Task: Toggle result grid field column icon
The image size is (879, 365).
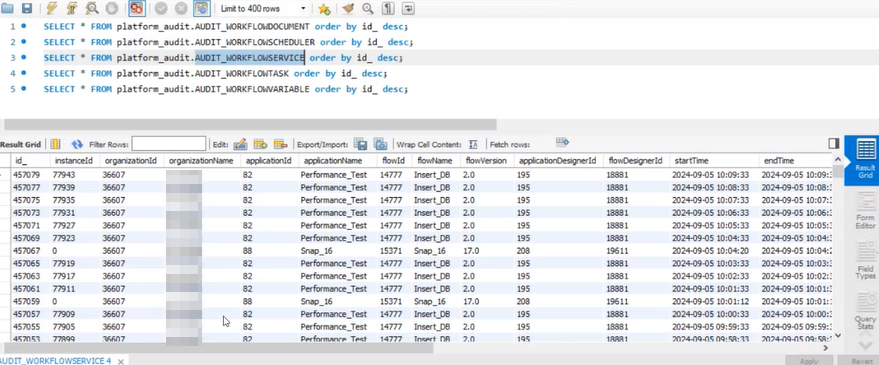Action: click(55, 144)
